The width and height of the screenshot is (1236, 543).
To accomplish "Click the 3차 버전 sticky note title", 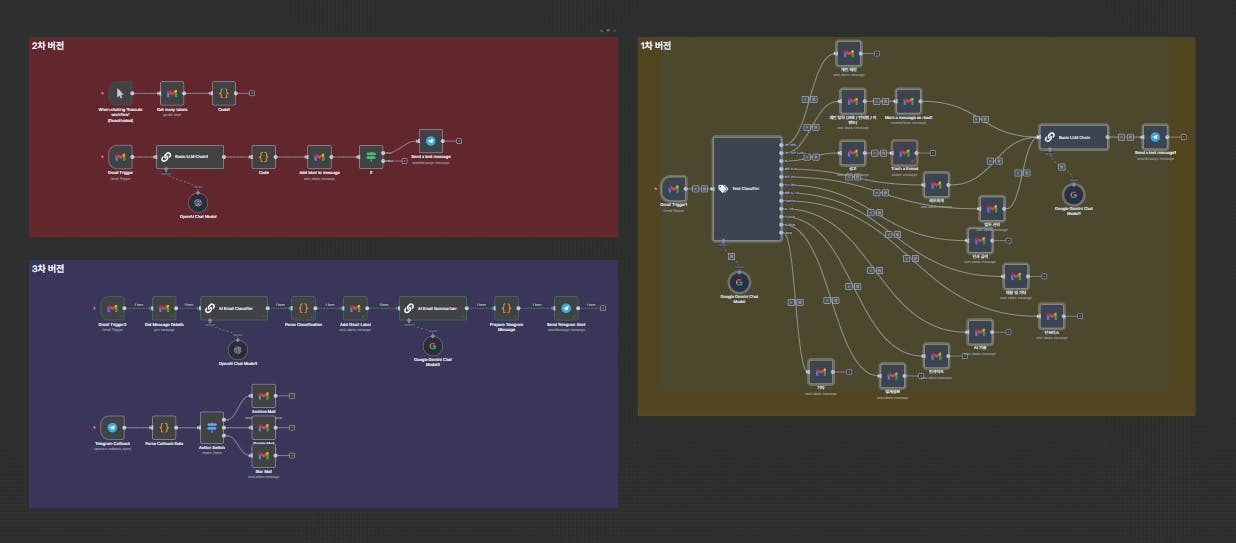I will click(x=49, y=269).
